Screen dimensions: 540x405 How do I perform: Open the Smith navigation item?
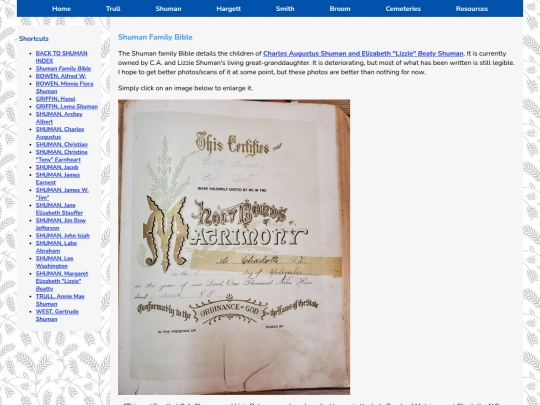click(285, 9)
